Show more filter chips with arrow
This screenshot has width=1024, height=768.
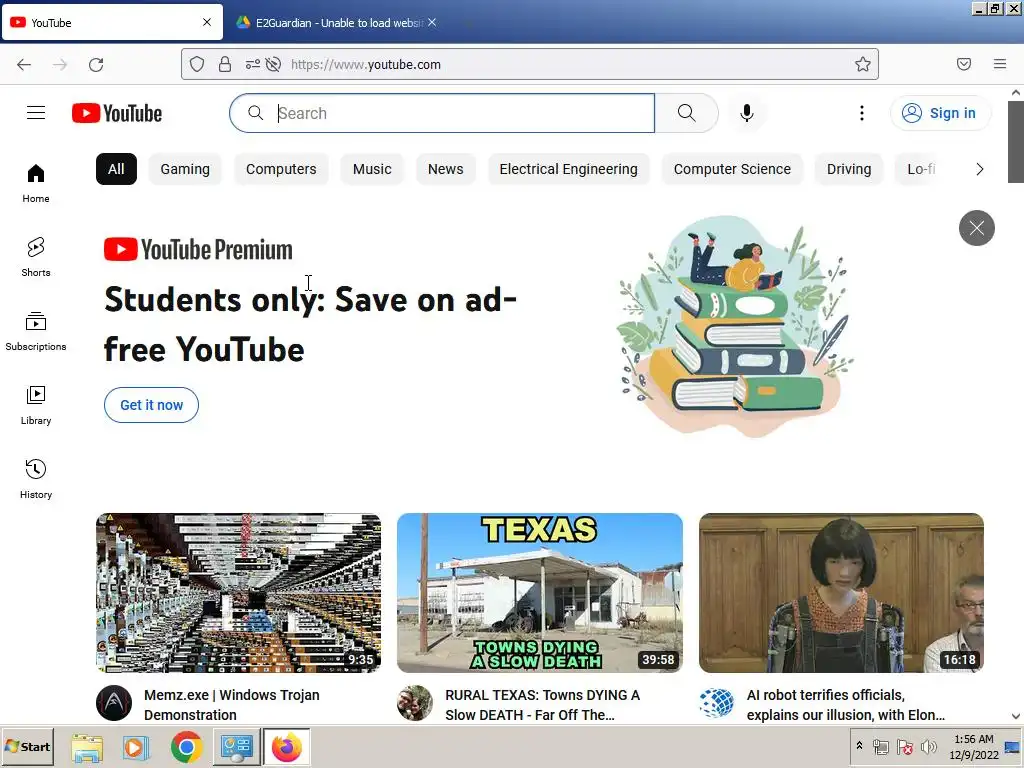(979, 169)
